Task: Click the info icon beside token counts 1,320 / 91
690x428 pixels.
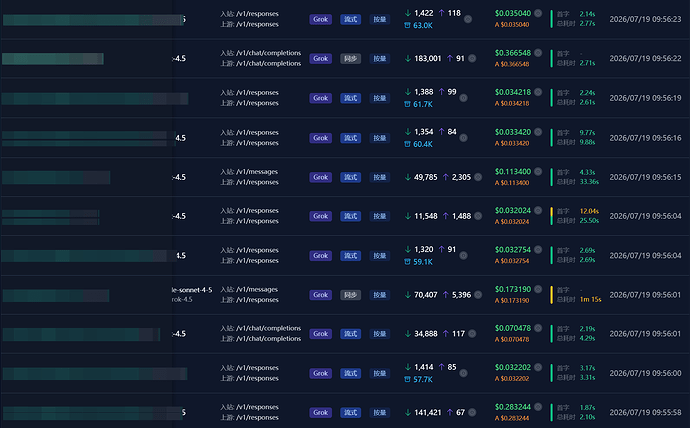Action: (x=463, y=256)
